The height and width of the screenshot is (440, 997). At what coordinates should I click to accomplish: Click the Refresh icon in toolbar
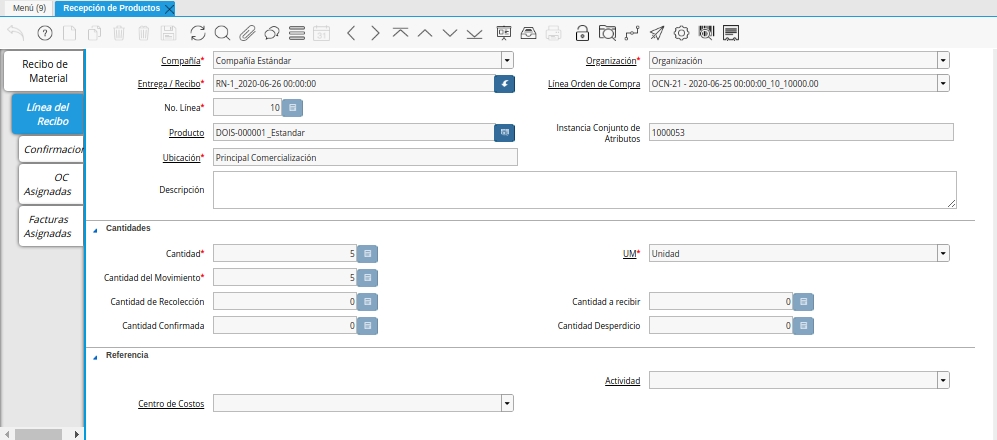coord(197,33)
